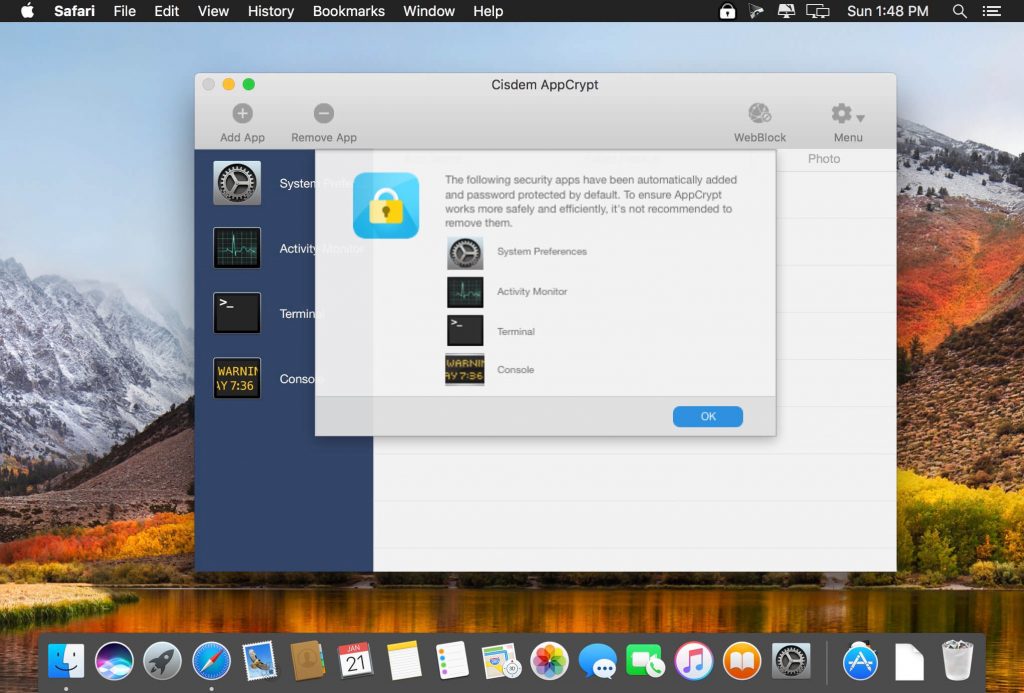1024x693 pixels.
Task: Open the Menu gear dropdown
Action: coord(842,113)
